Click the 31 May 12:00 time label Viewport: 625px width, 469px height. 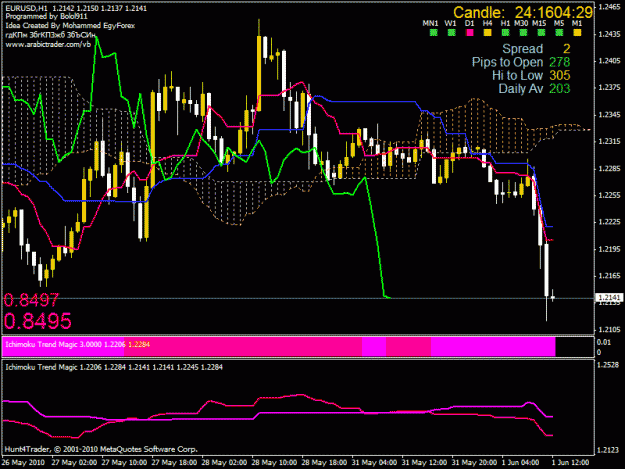tap(424, 463)
